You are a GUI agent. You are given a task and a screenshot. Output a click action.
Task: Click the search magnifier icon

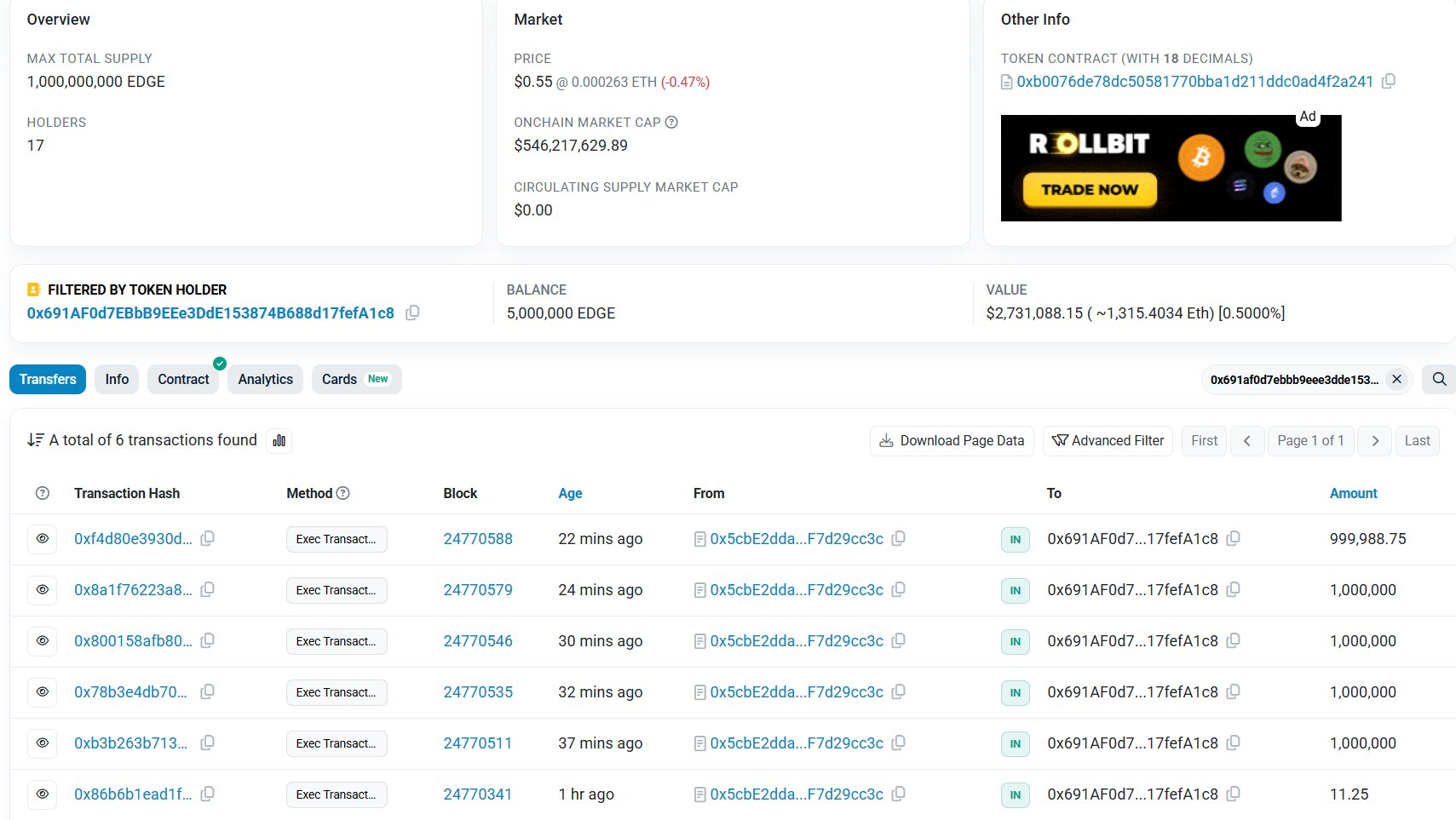pos(1438,379)
